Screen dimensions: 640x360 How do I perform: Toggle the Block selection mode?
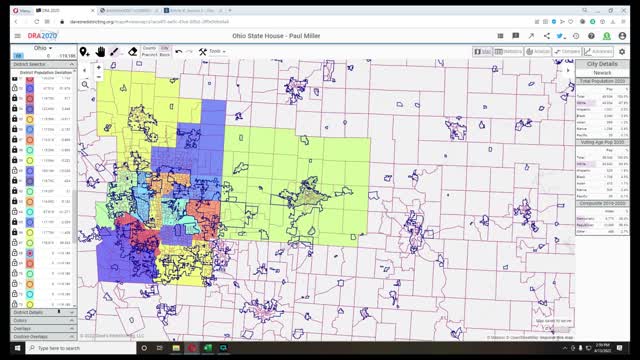[x=164, y=54]
